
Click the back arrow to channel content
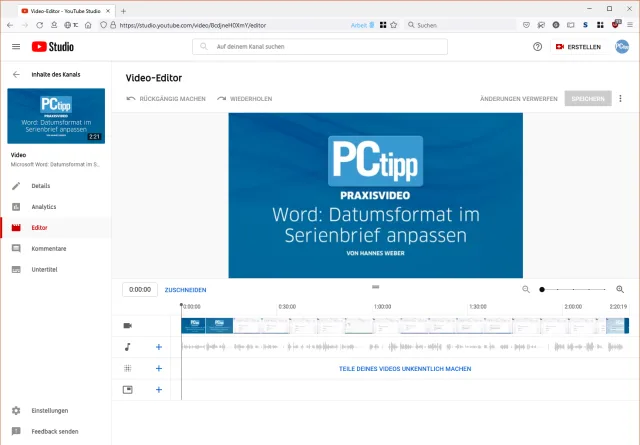pos(16,74)
